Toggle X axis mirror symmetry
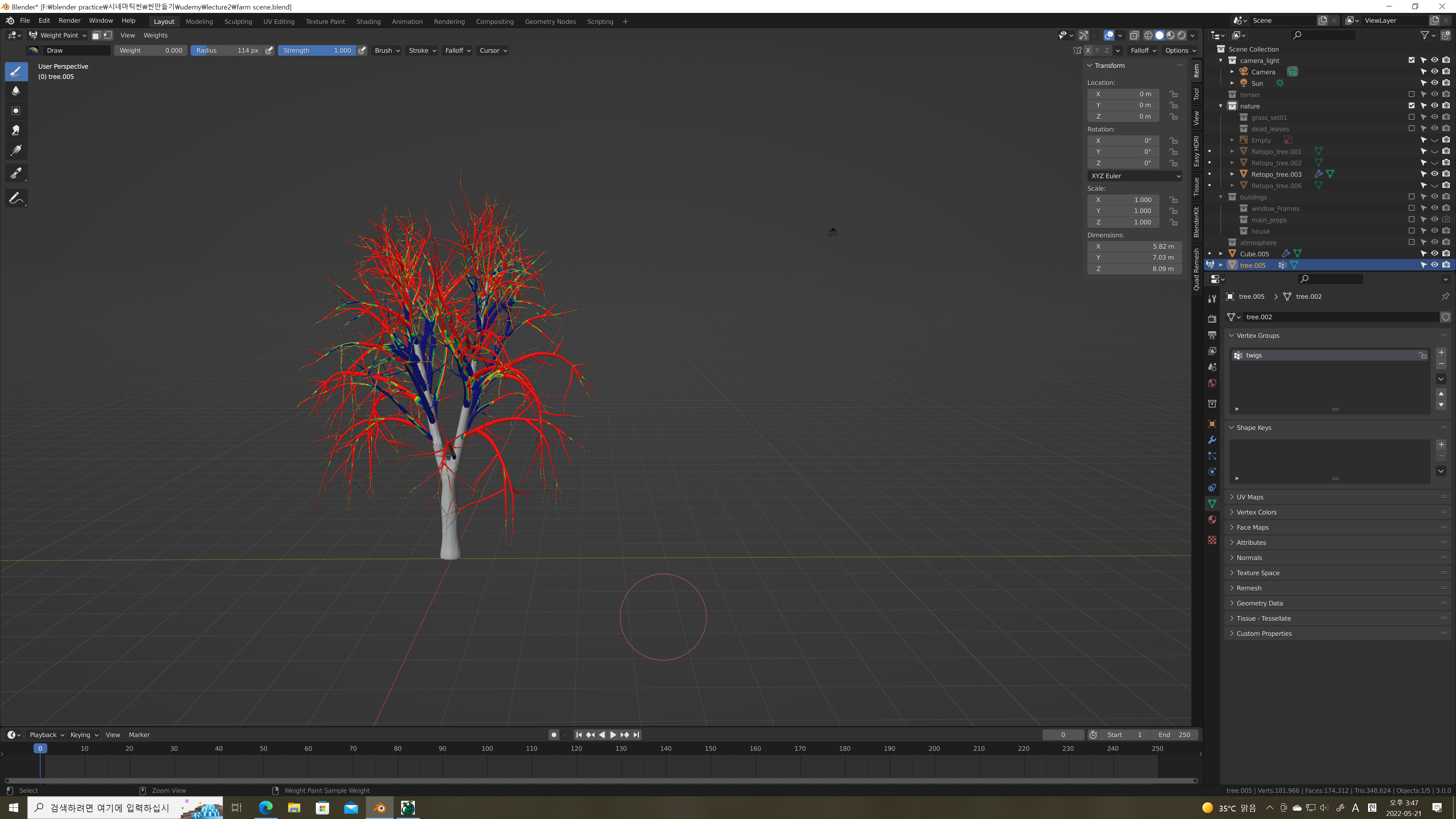 [x=1087, y=50]
